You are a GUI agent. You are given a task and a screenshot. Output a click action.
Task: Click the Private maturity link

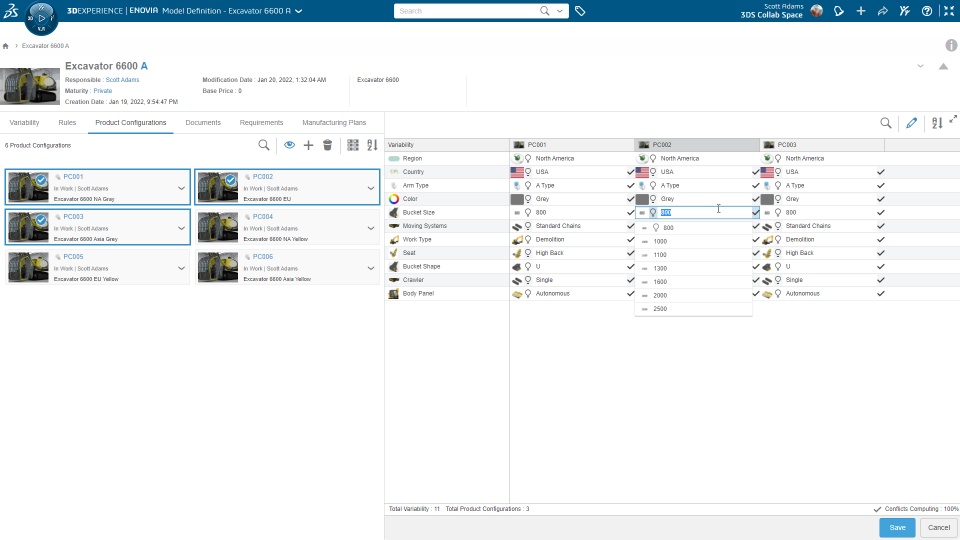tap(103, 91)
